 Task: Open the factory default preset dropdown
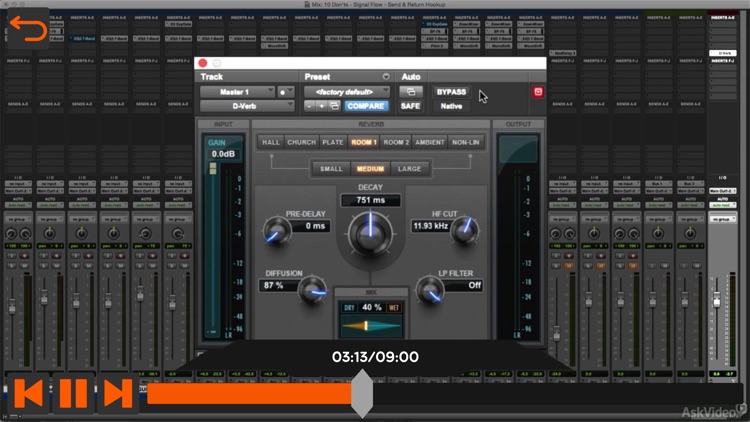coord(347,92)
